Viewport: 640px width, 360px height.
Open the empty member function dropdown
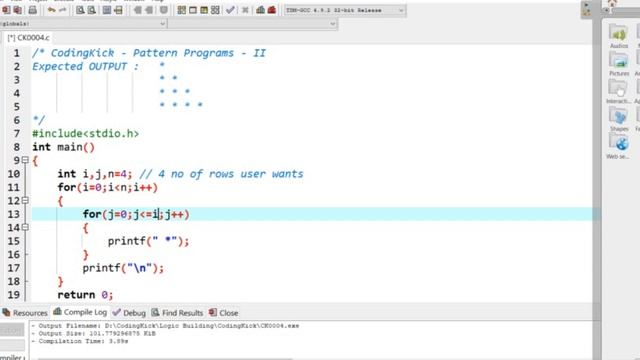[252, 24]
